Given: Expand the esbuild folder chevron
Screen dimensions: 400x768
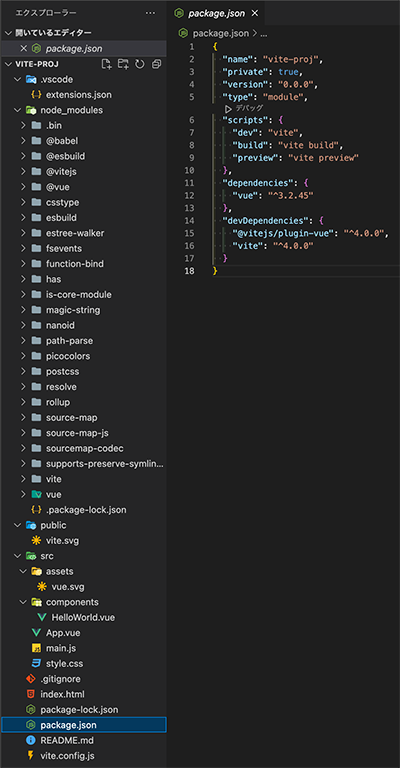Looking at the screenshot, I should pos(23,217).
